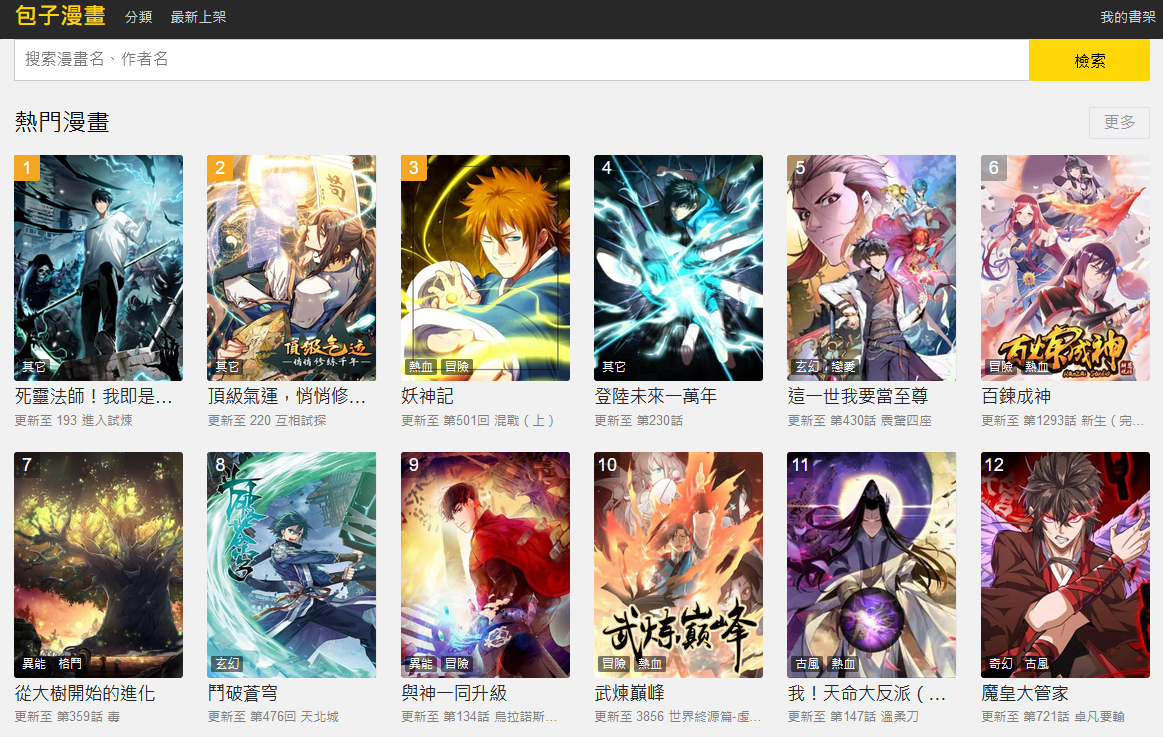This screenshot has height=737, width=1163.
Task: Click the yellow 檢索 search button
Action: pos(1090,60)
